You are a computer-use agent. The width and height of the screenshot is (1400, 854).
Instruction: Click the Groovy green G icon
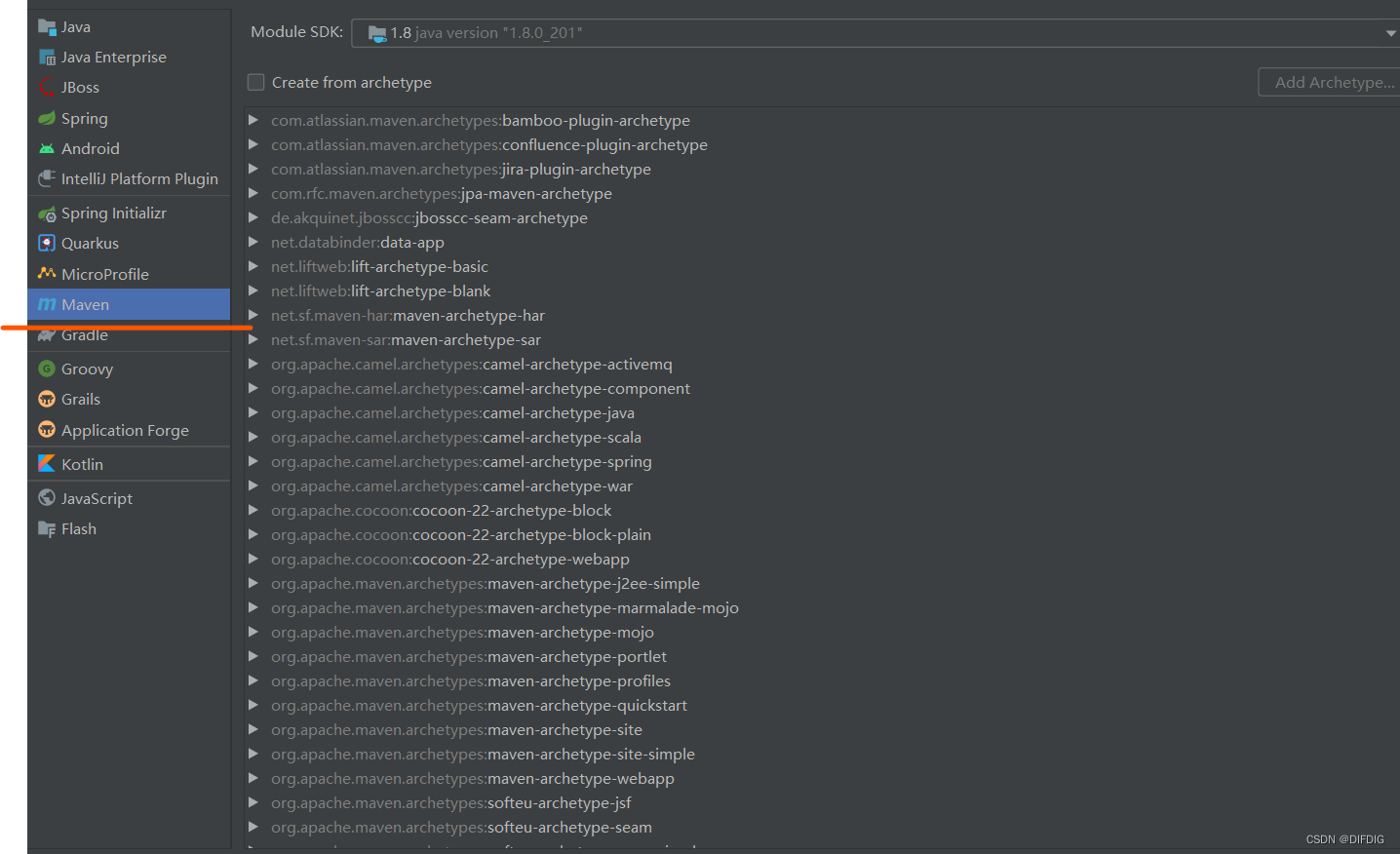point(47,369)
